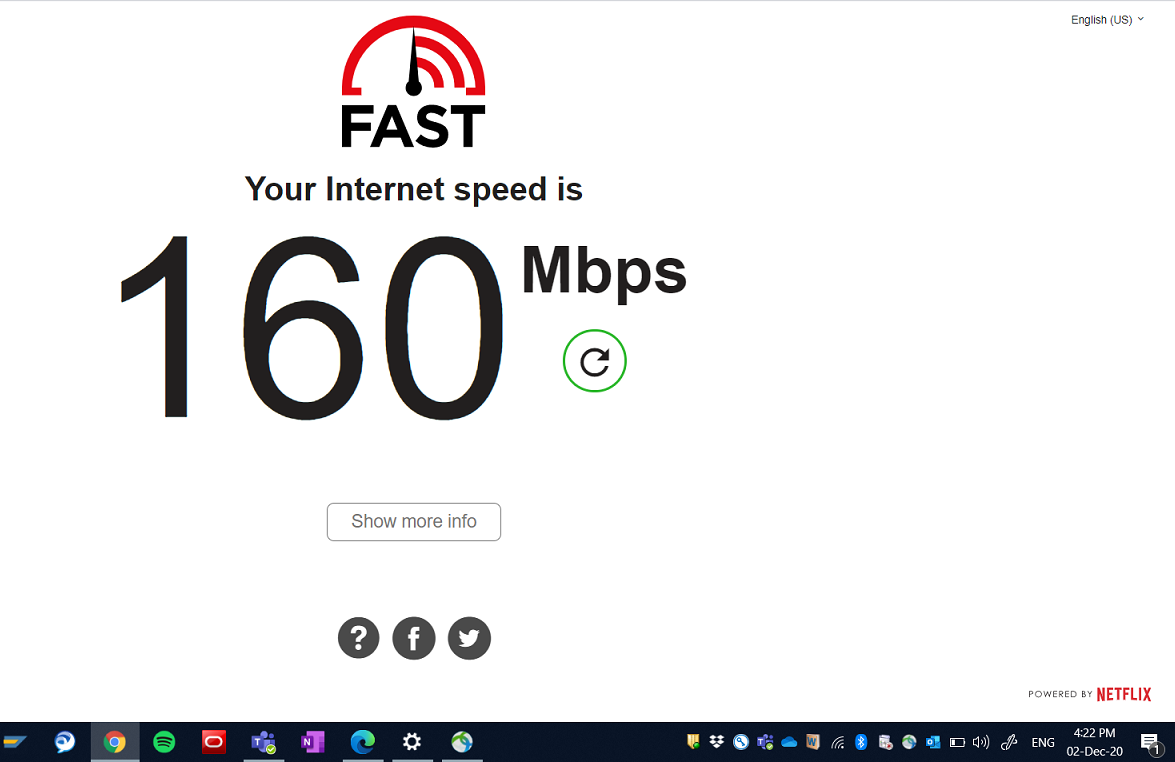Viewport: 1175px width, 762px height.
Task: Restart the speed test with refresh icon
Action: pyautogui.click(x=594, y=361)
